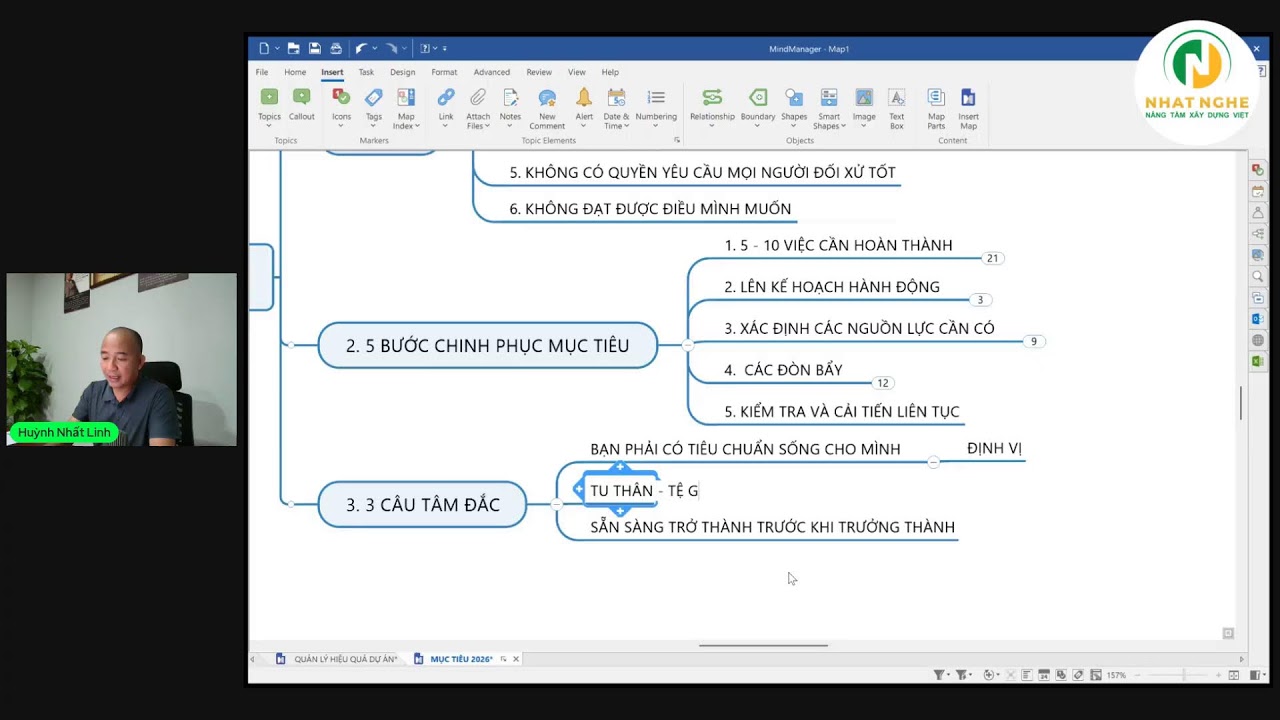Viewport: 1280px width, 720px height.
Task: Click the horizontal scrollbar thumb
Action: click(x=763, y=645)
